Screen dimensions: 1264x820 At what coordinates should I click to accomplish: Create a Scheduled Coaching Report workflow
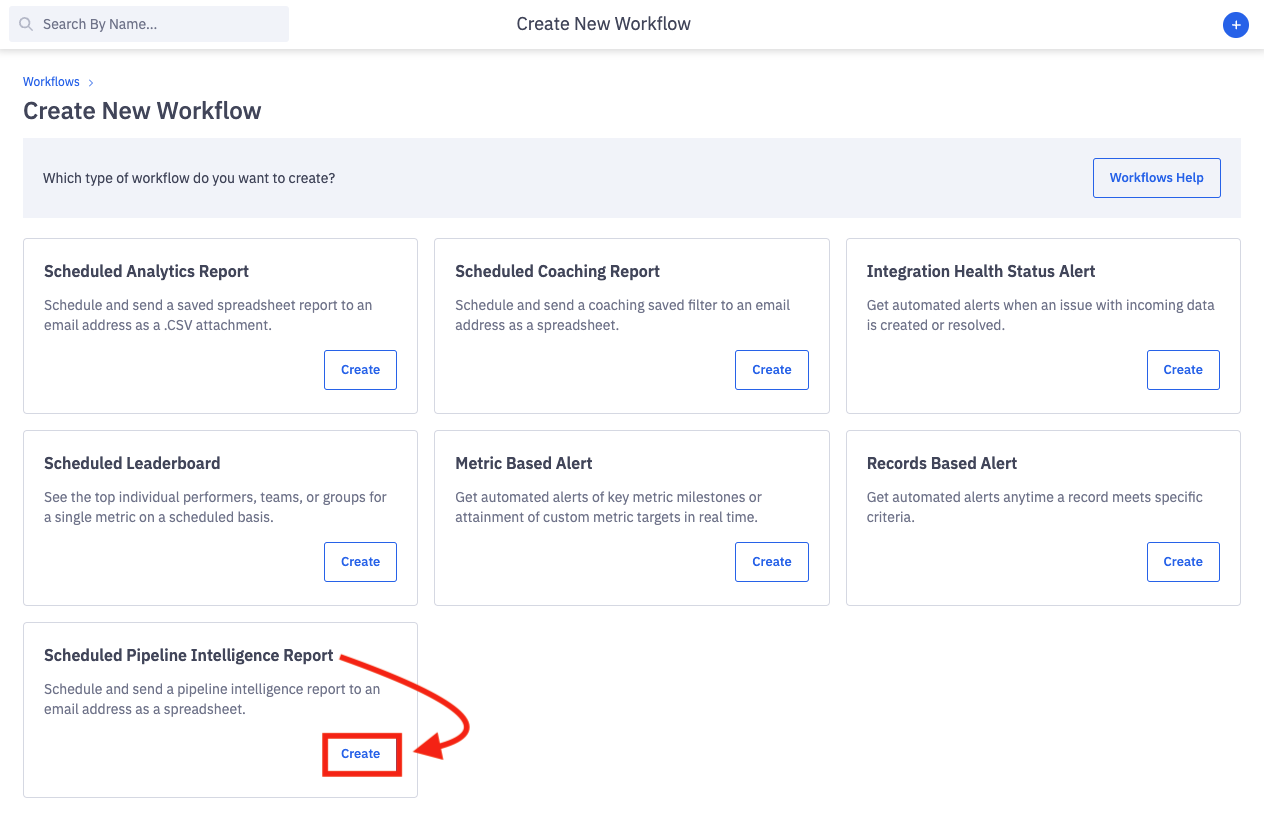771,370
